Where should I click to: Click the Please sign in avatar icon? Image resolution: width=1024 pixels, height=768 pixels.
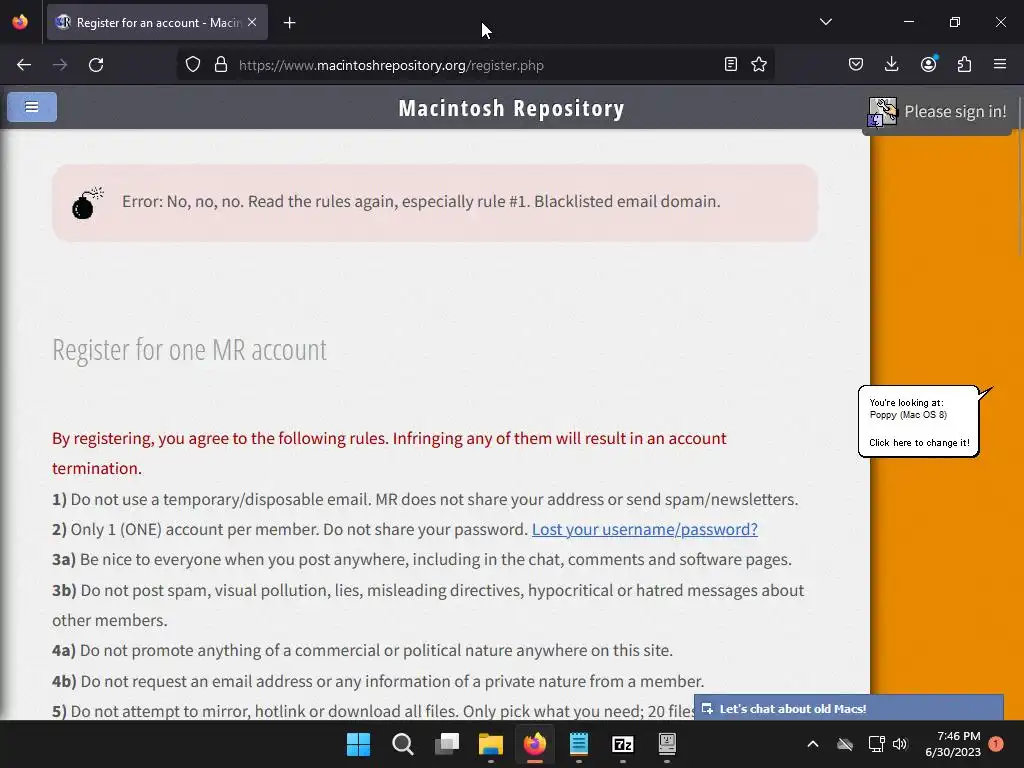click(883, 112)
